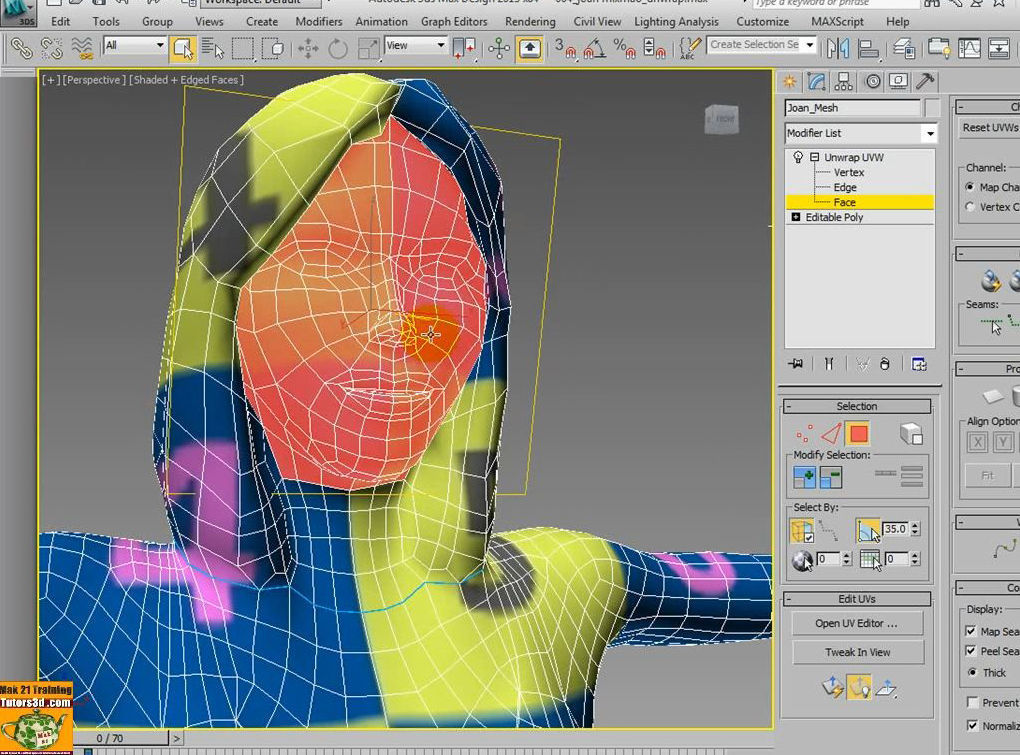Click Select by Material ID icon
This screenshot has width=1020, height=755.
click(802, 560)
